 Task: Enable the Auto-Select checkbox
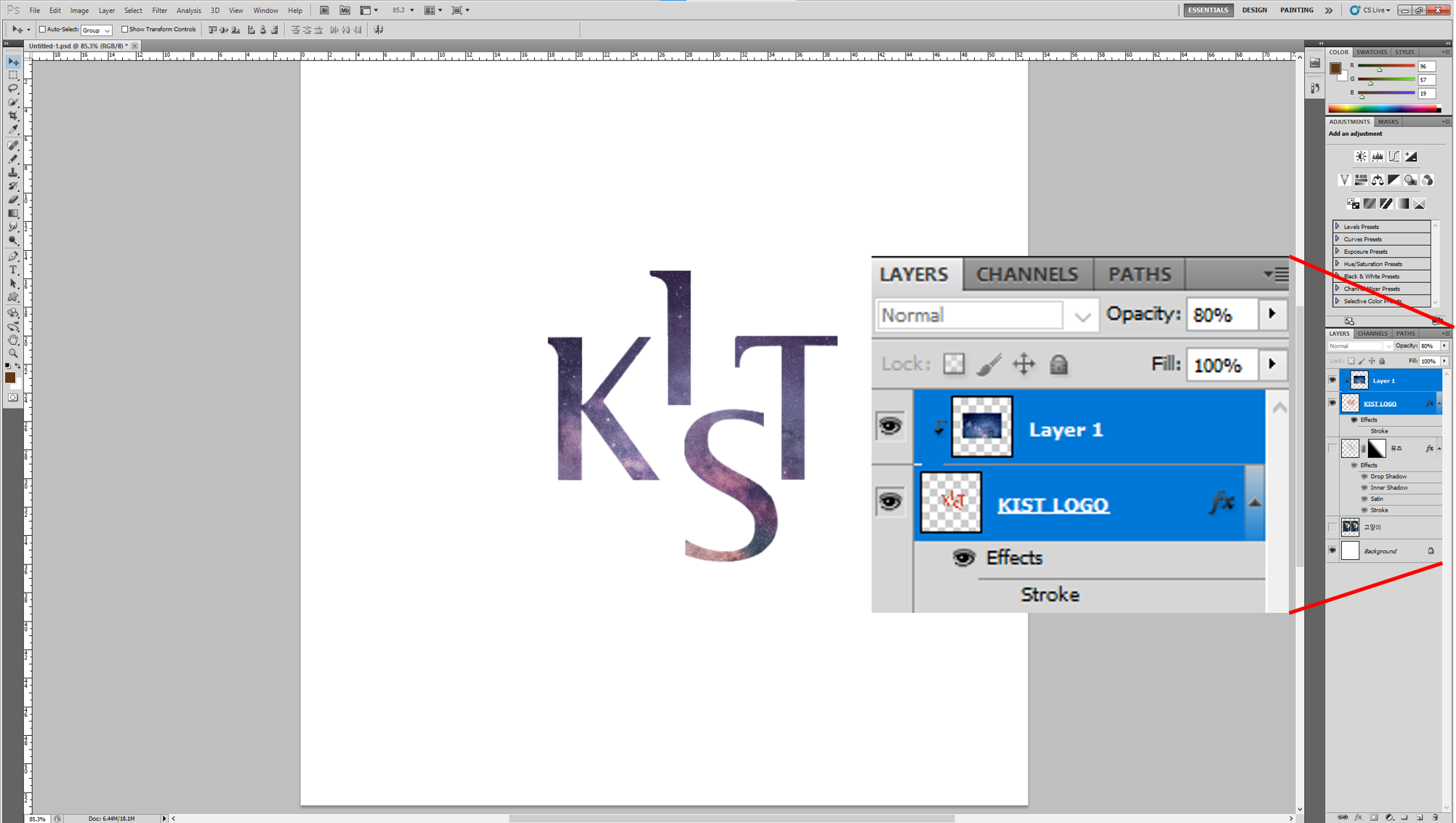tap(43, 30)
